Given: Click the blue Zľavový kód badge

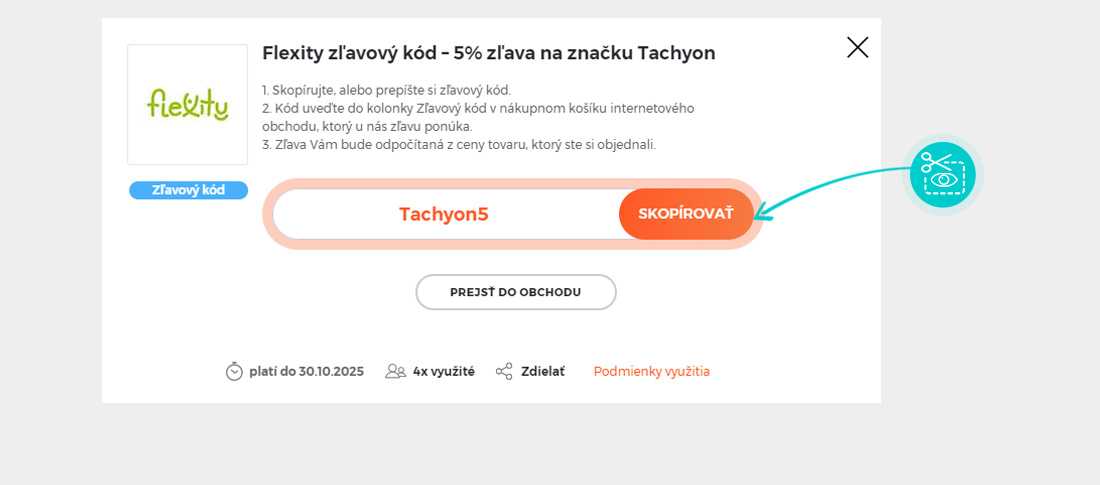Looking at the screenshot, I should 188,190.
